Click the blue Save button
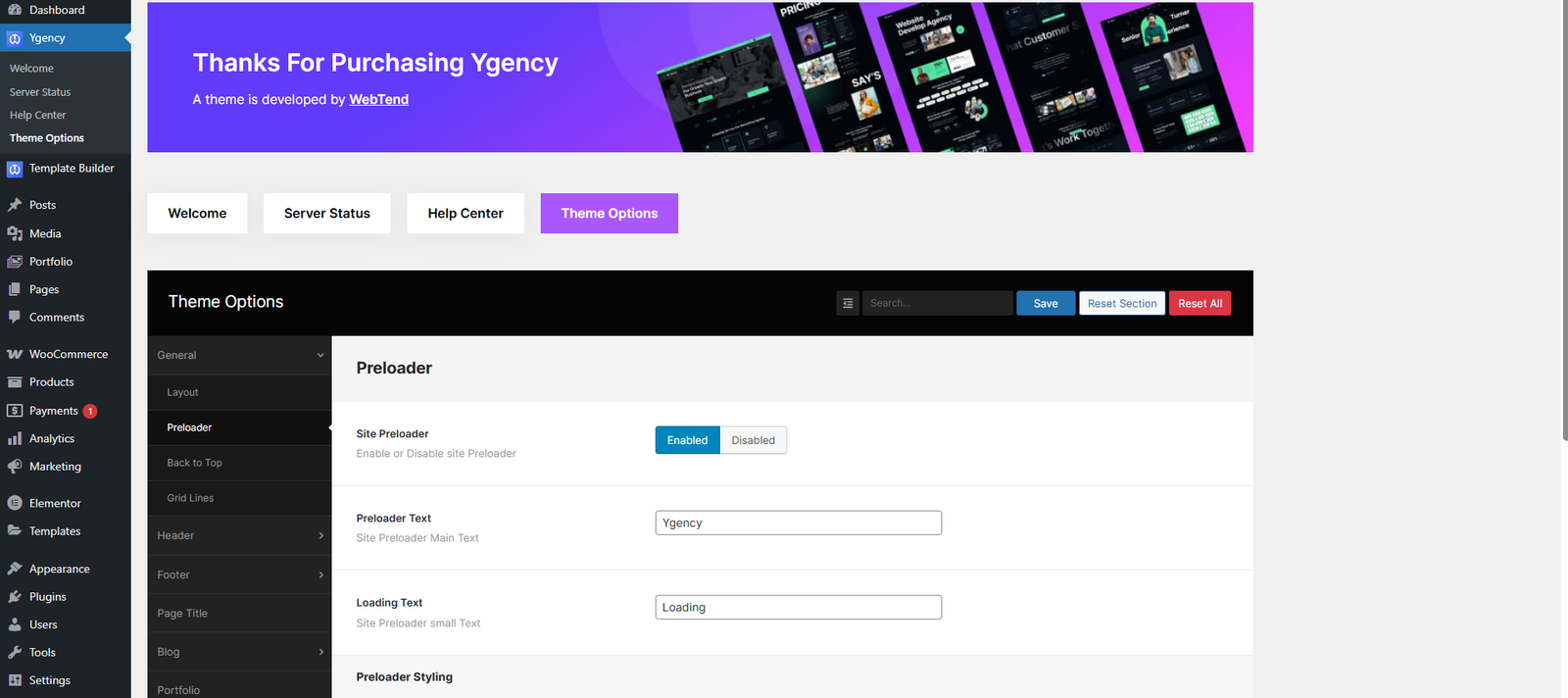This screenshot has height=698, width=1568. coord(1046,304)
